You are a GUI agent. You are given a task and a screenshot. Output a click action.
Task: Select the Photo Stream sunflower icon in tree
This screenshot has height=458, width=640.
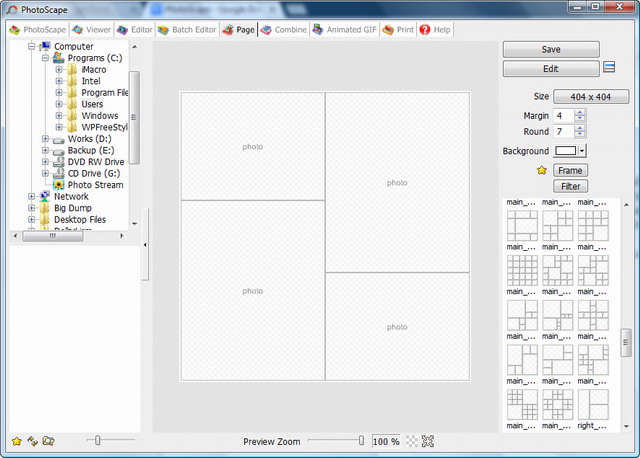(x=58, y=185)
